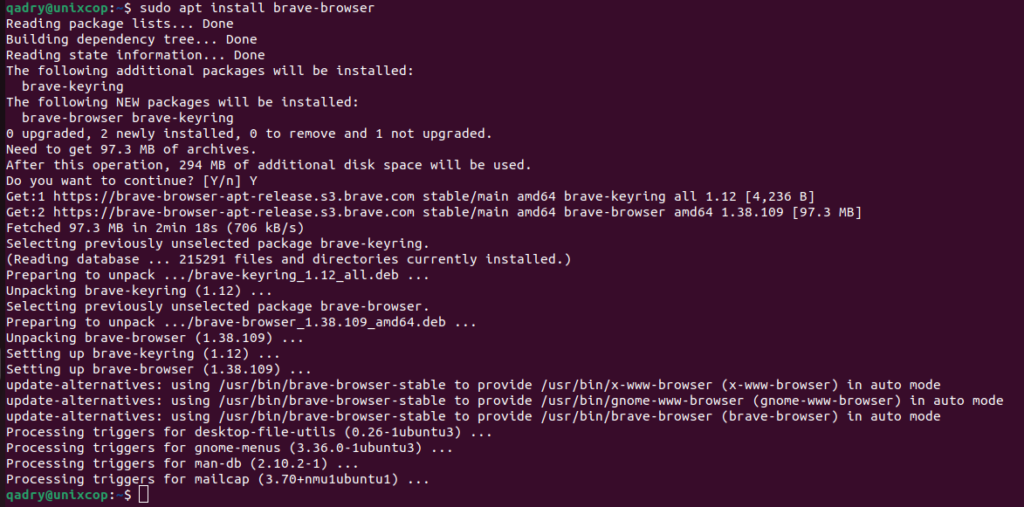Click the 'Processing triggers for man-db' line
This screenshot has height=507, width=1024.
(x=182, y=464)
